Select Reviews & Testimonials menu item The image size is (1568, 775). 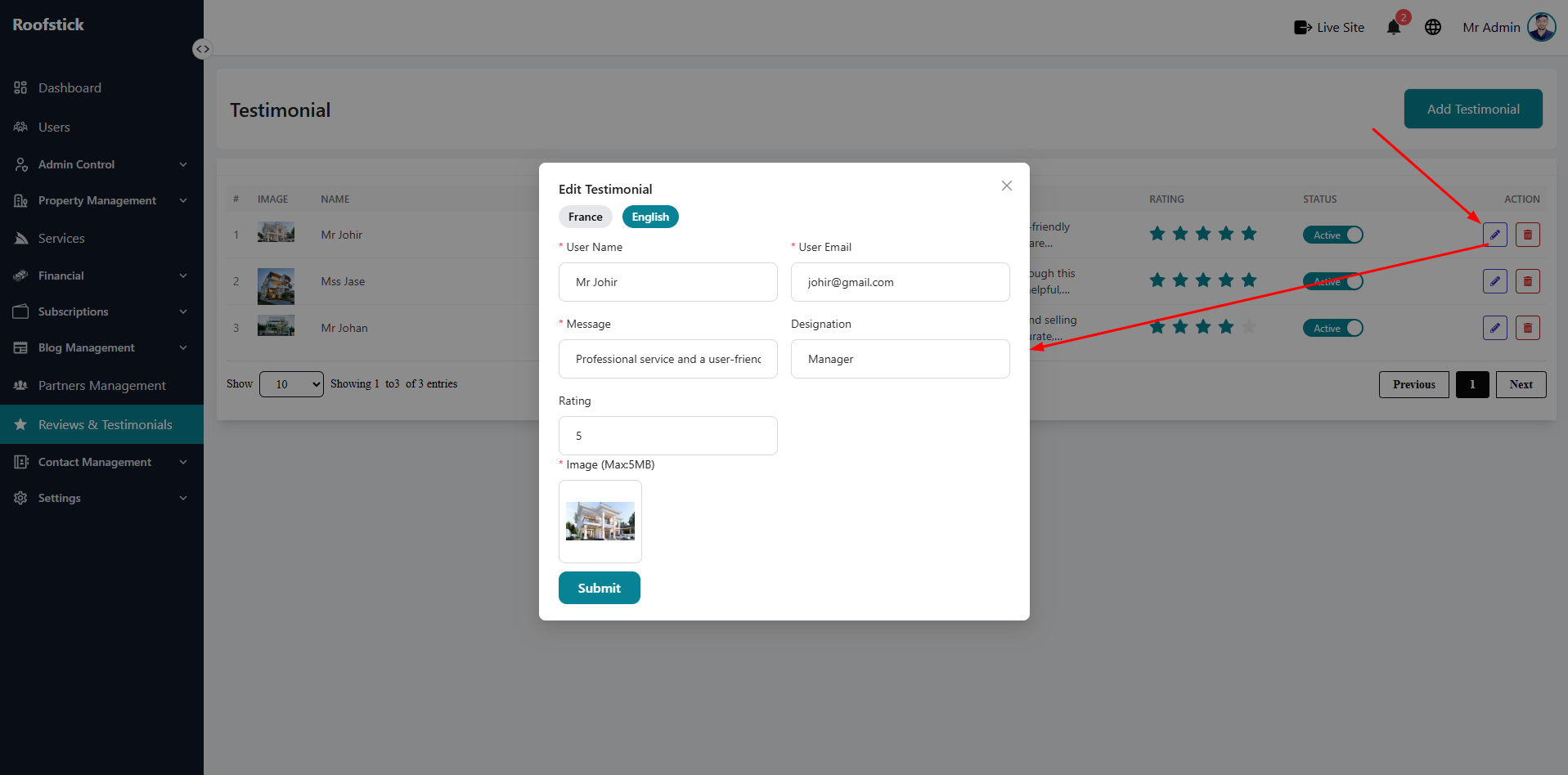tap(101, 424)
